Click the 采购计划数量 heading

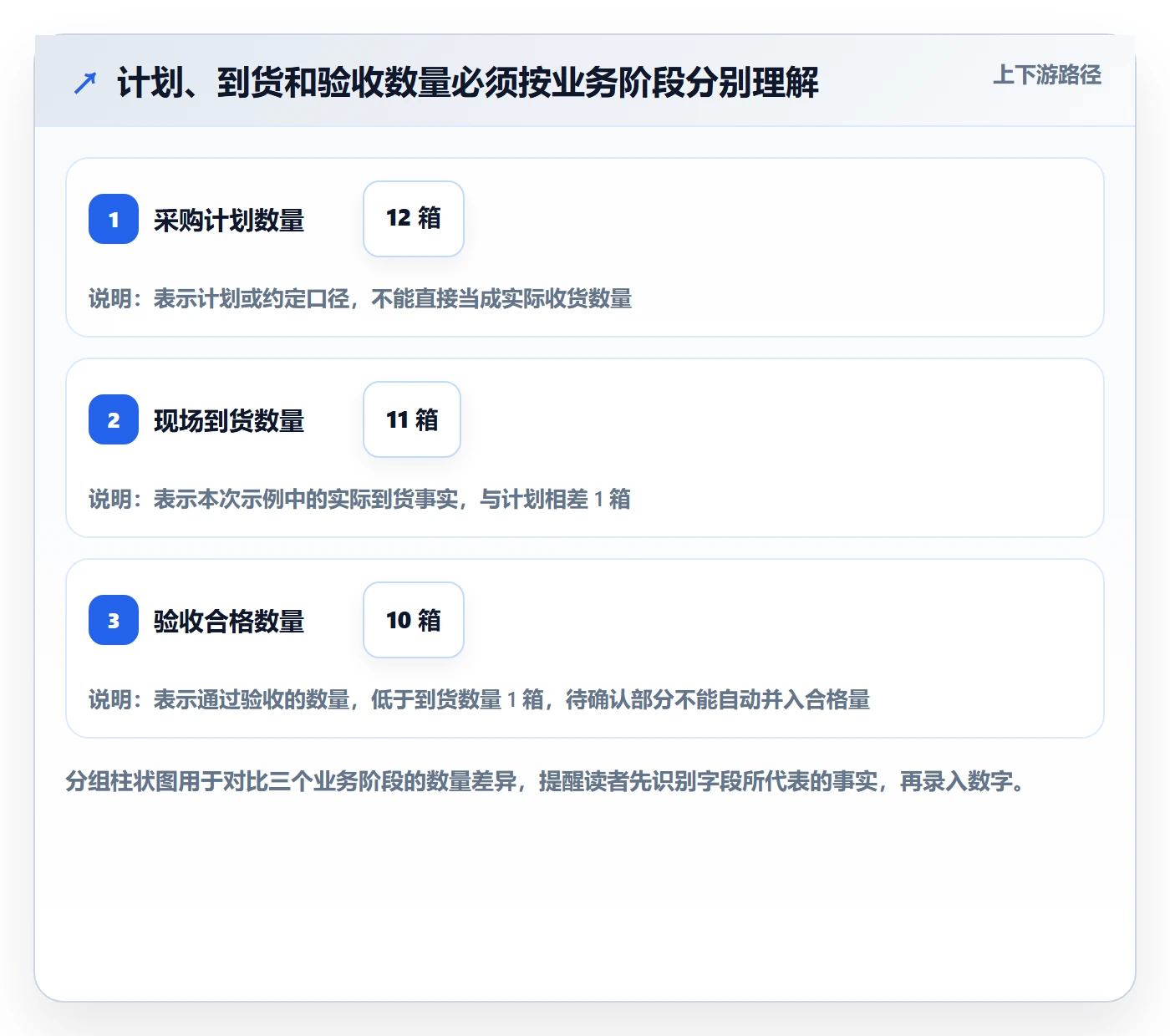229,221
